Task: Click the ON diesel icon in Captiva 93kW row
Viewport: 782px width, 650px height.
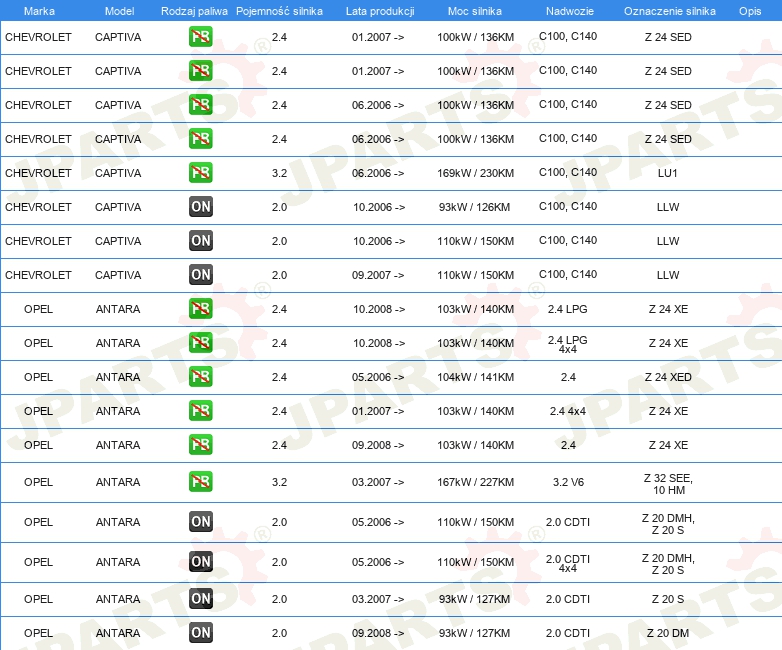Action: (x=200, y=207)
